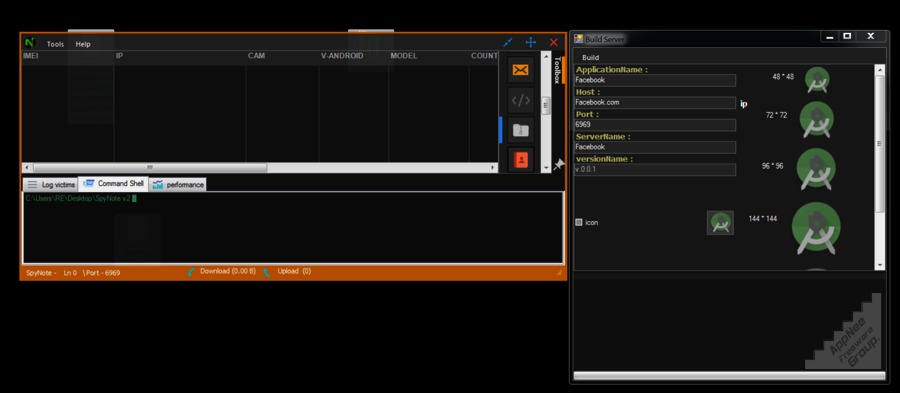Viewport: 900px width, 393px height.
Task: Click the MODEL column header
Action: tap(404, 56)
